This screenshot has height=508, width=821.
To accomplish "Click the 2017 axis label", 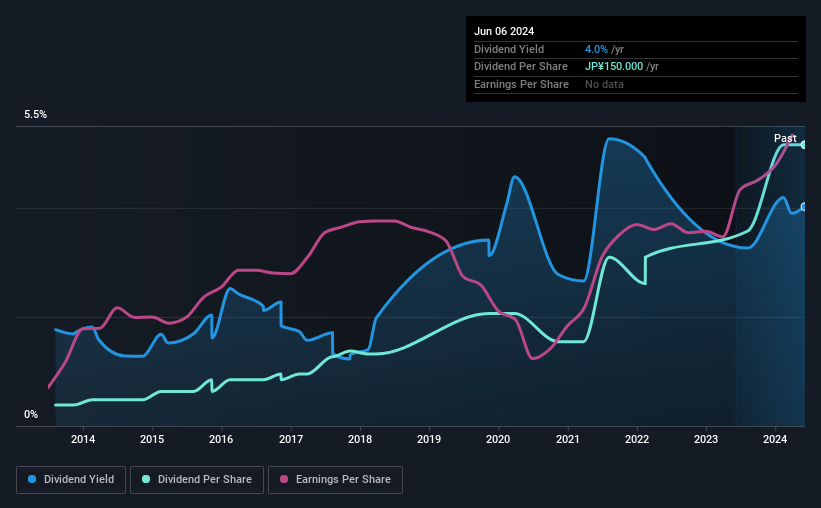I will point(291,439).
